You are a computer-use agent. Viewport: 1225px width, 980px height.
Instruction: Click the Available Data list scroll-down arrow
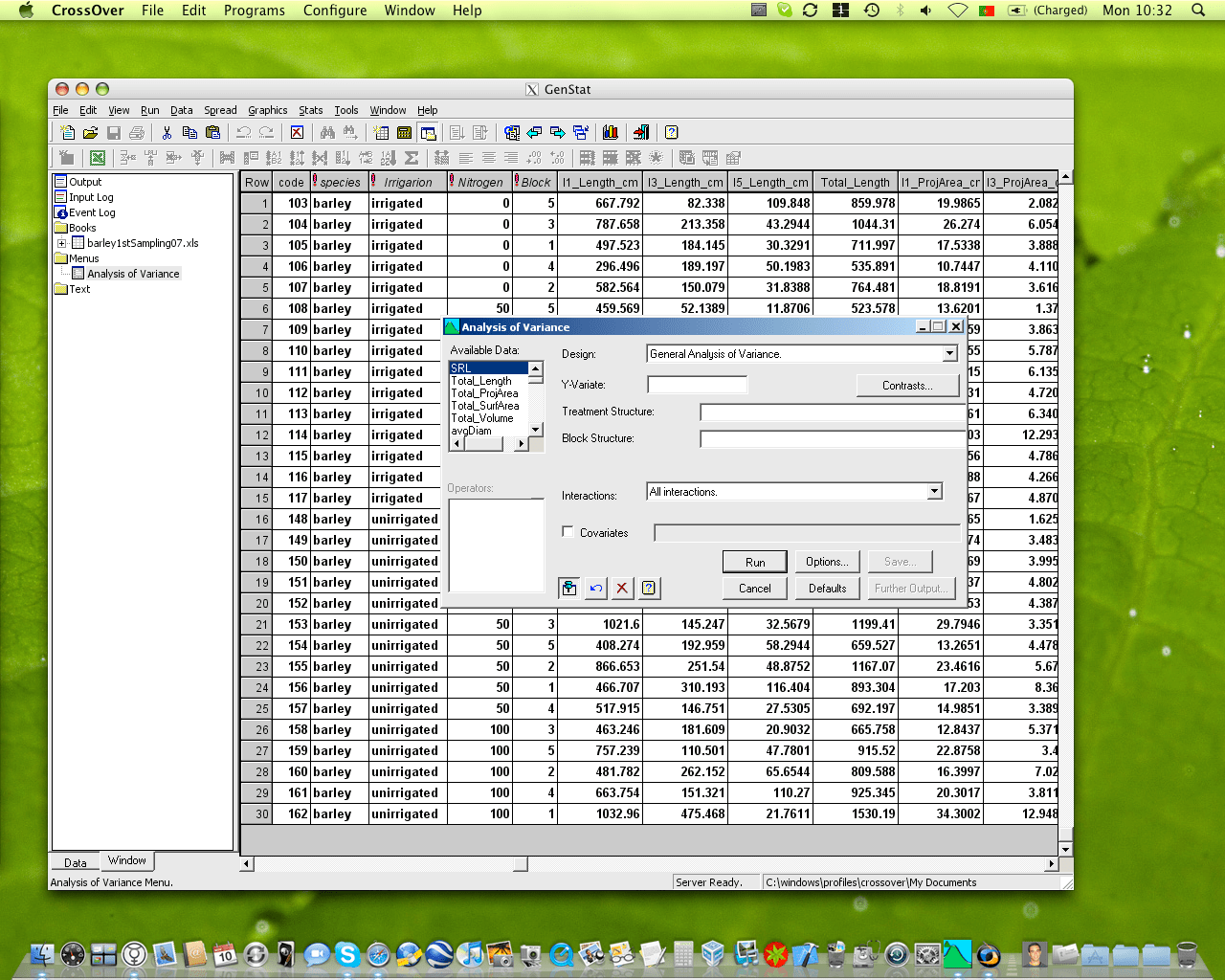pos(536,430)
